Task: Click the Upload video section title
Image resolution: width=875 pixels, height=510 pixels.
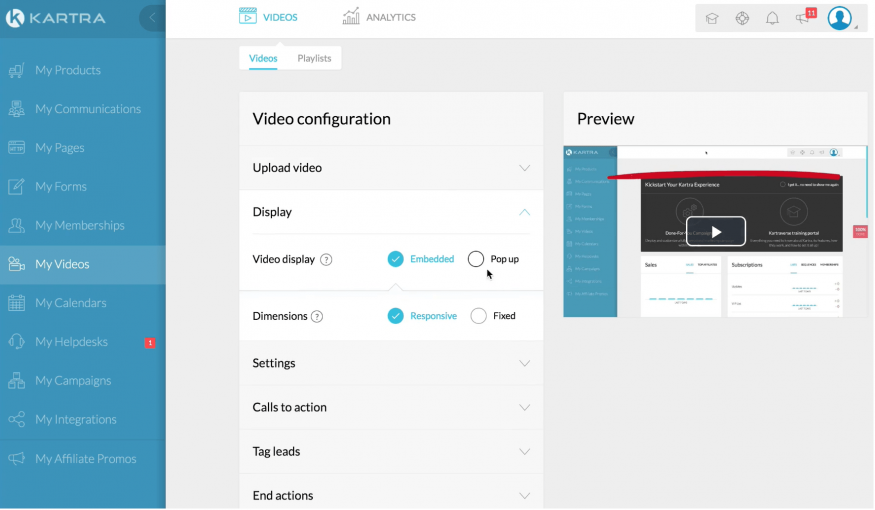Action: (287, 168)
